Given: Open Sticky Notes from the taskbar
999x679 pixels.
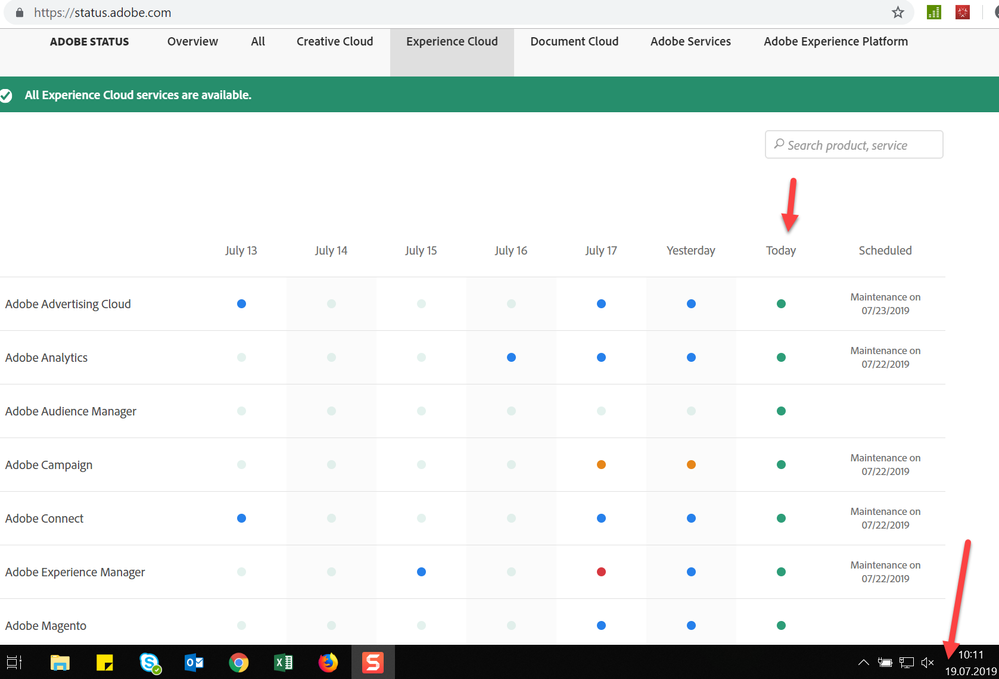Looking at the screenshot, I should (x=104, y=663).
